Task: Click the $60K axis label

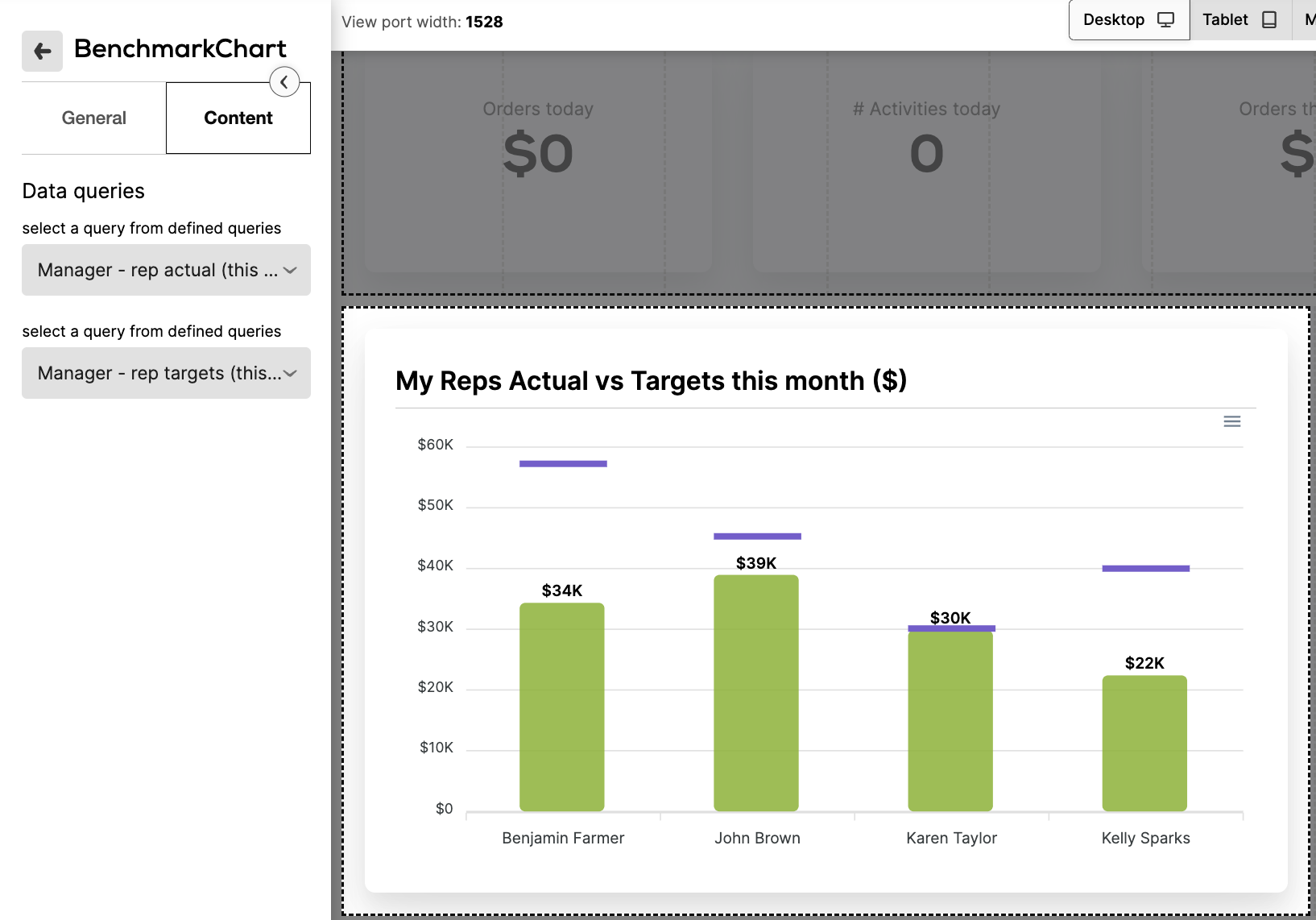Action: click(435, 445)
